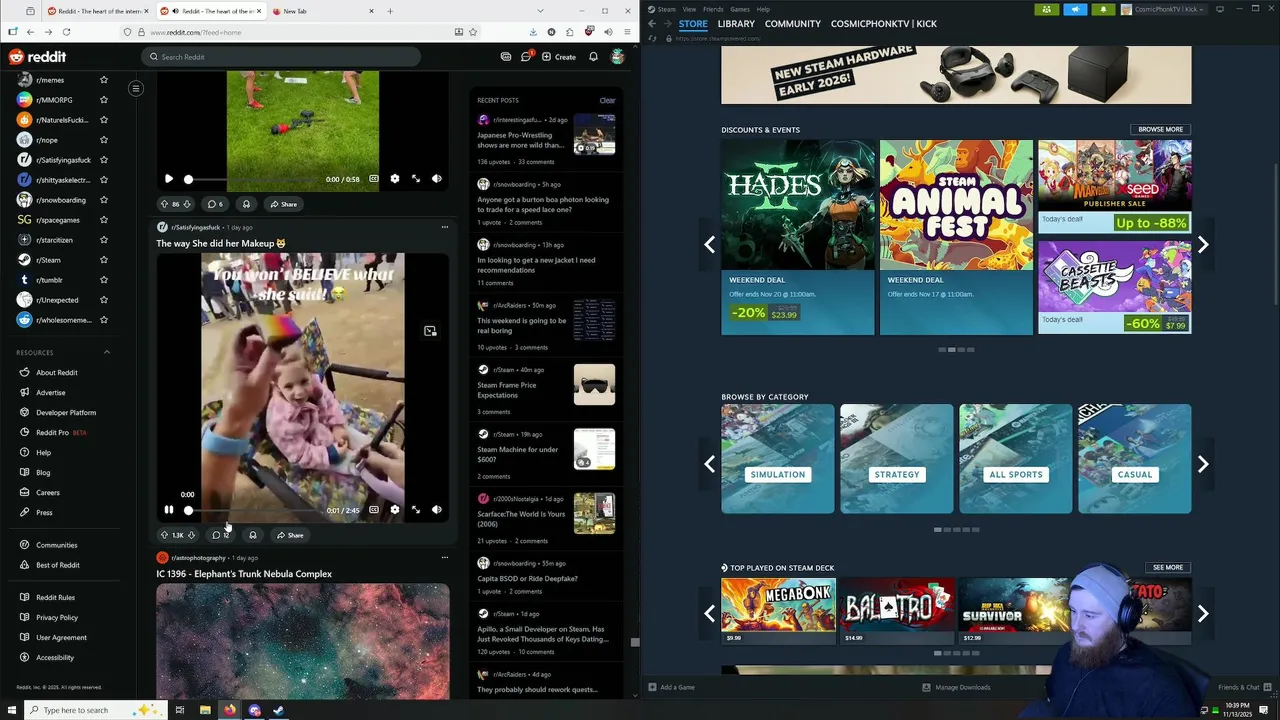
Task: Share the makeup post
Action: click(290, 535)
